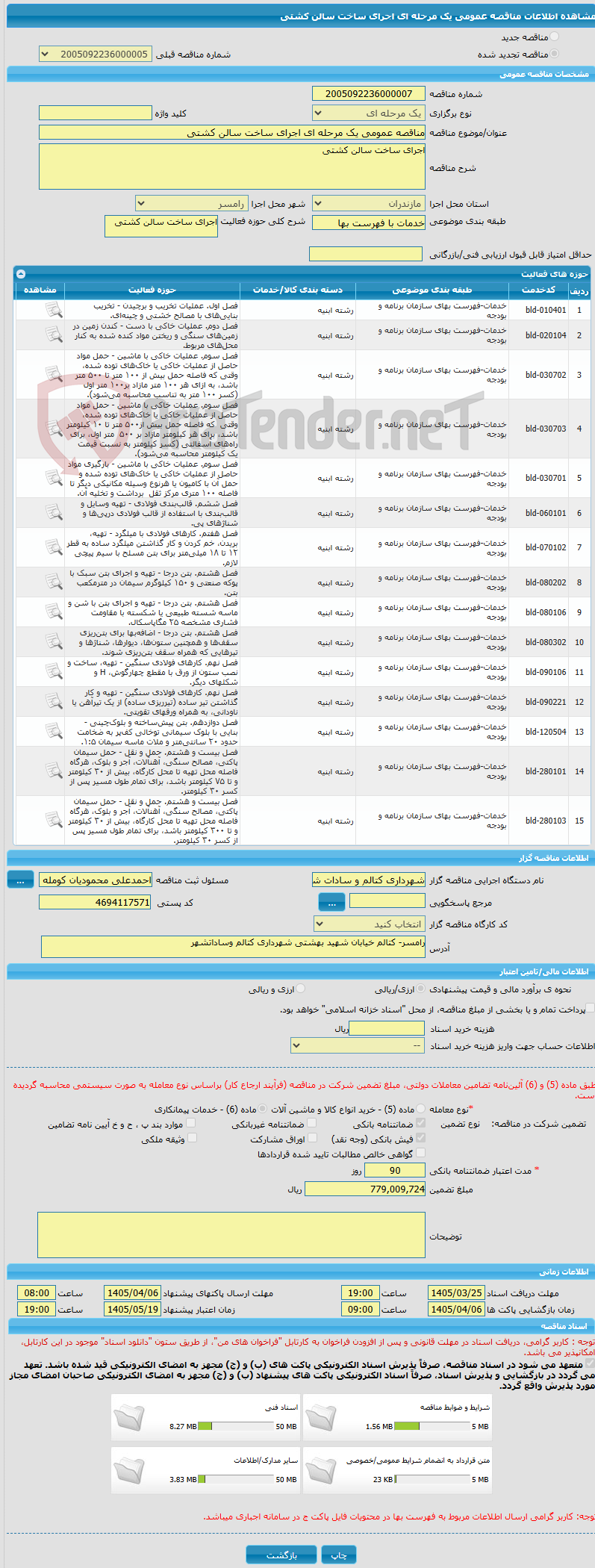Image resolution: width=595 pixels, height=1568 pixels.
Task: Open view icon for row bld-280103
Action: (54, 821)
